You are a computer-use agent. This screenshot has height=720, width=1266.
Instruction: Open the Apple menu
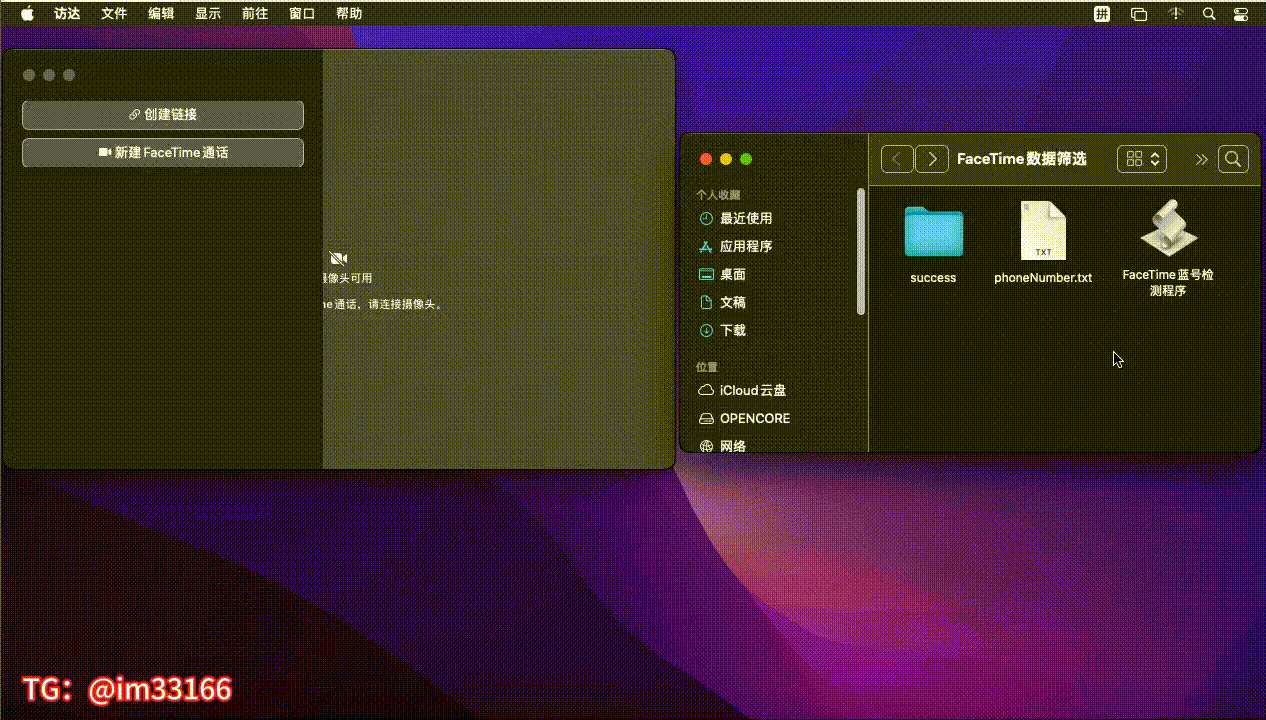(x=27, y=13)
